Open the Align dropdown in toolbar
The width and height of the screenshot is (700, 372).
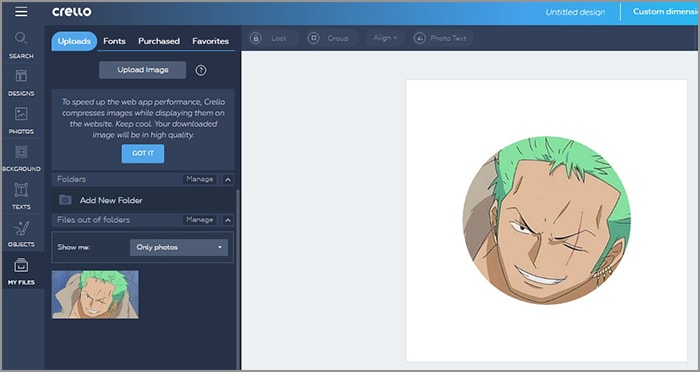(385, 38)
